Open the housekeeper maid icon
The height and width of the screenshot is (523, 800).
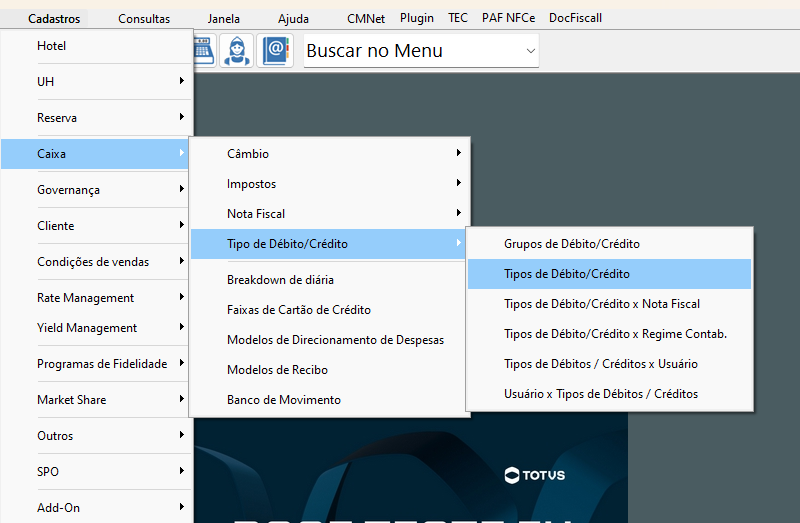[x=237, y=50]
